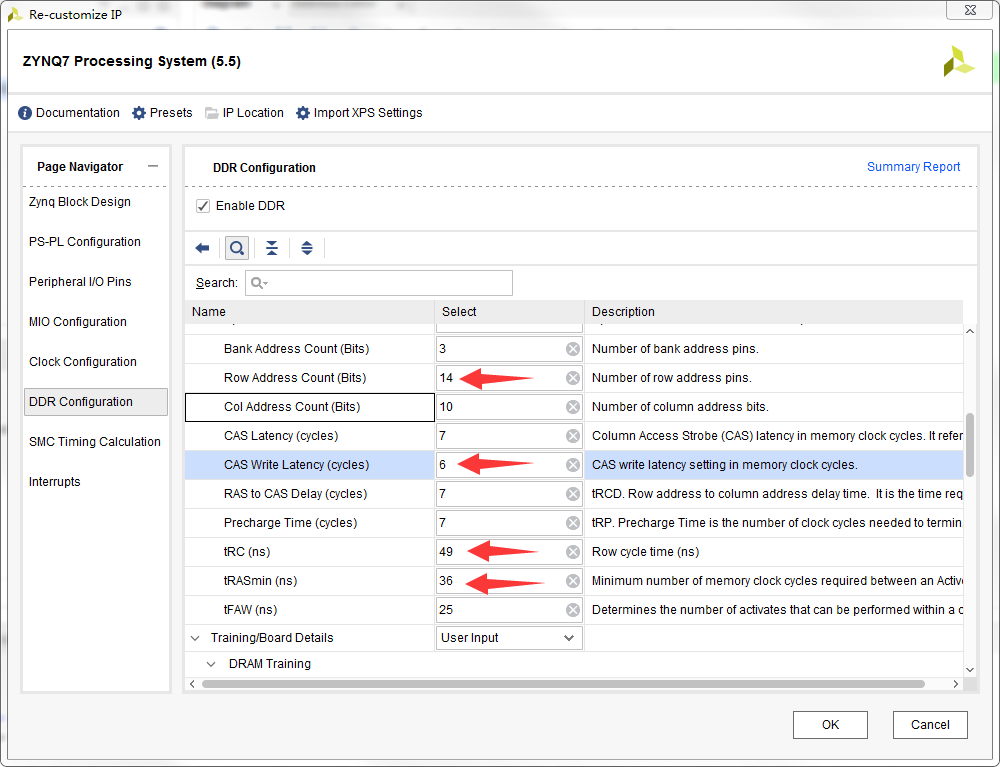Open Presets gear menu
Viewport: 1000px width, 767px height.
[x=162, y=113]
